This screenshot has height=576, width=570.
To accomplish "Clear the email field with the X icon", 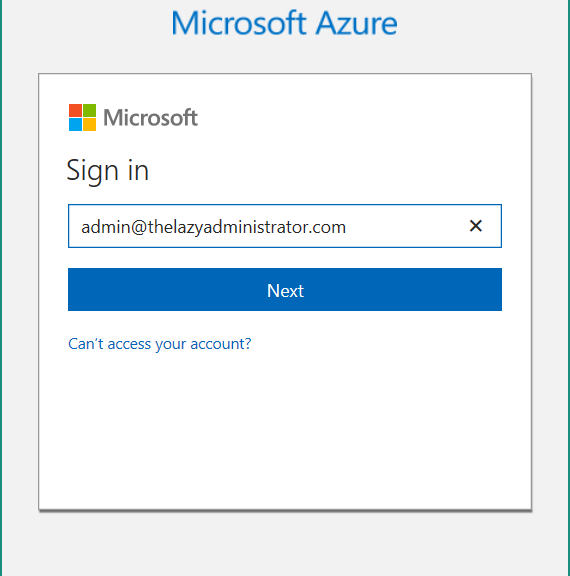I will click(x=476, y=226).
